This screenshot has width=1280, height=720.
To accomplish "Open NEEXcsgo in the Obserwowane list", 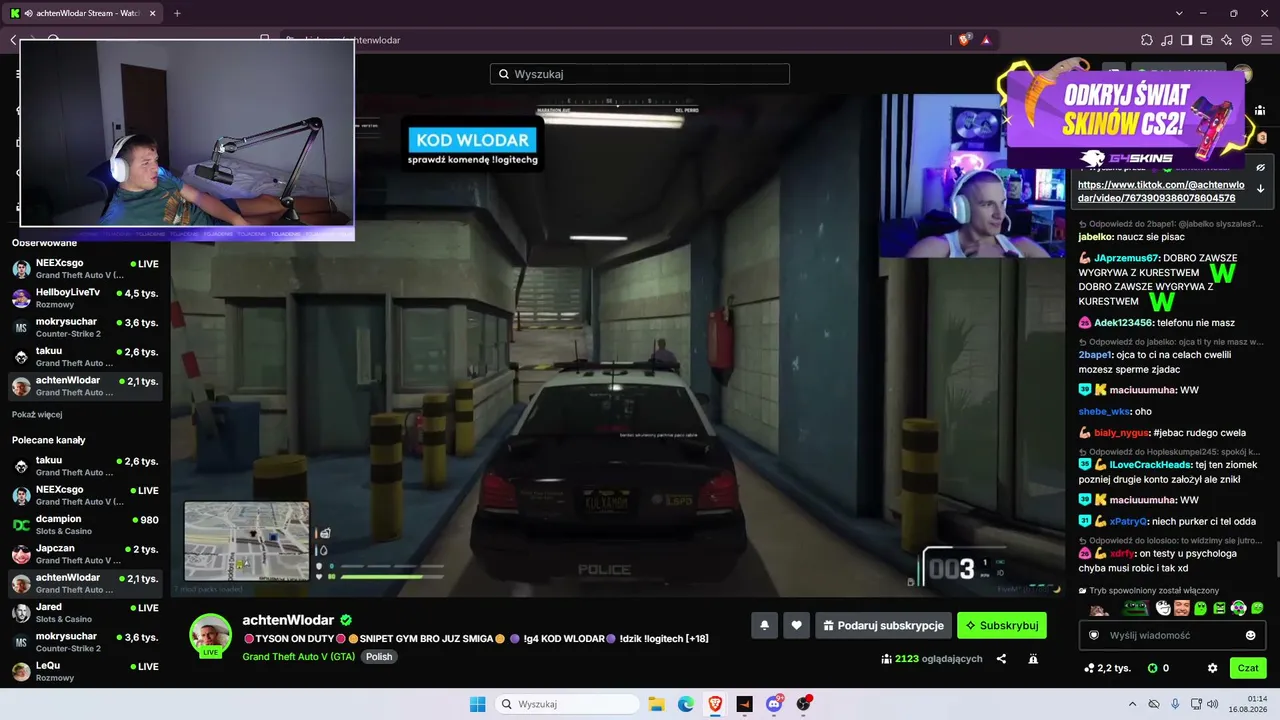I will [85, 269].
